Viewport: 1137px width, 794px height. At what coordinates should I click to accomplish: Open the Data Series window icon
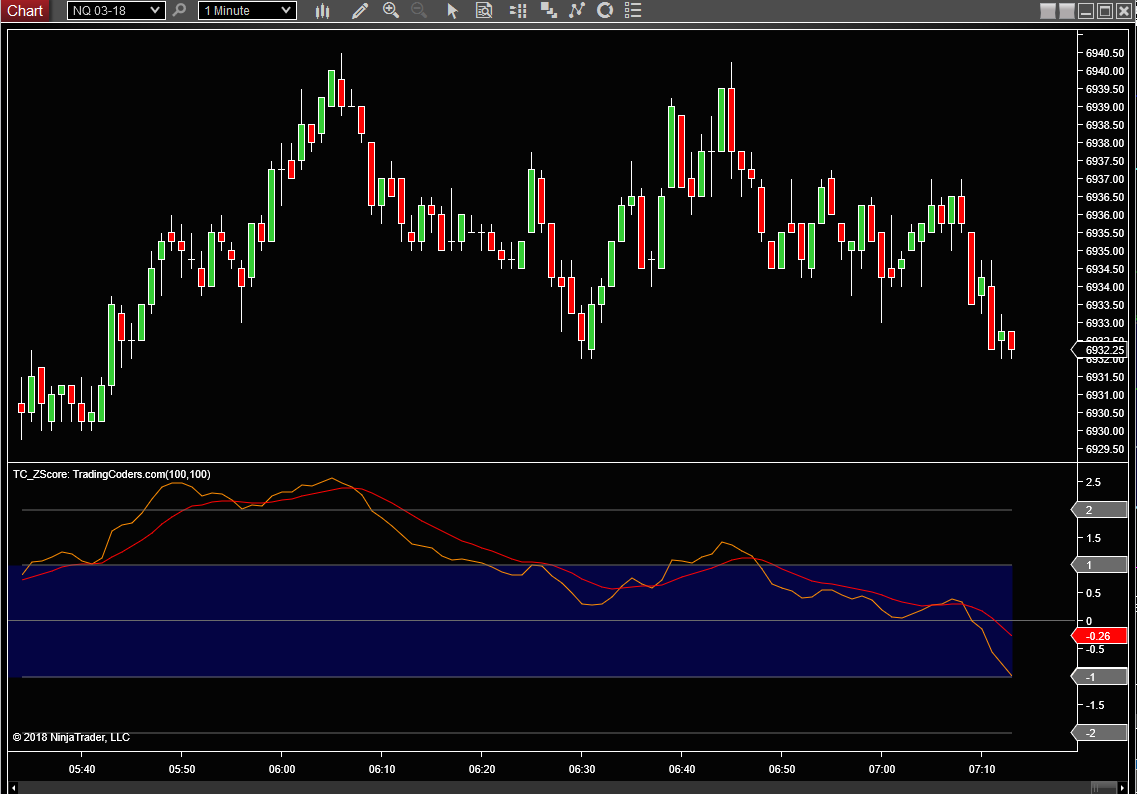(x=548, y=11)
